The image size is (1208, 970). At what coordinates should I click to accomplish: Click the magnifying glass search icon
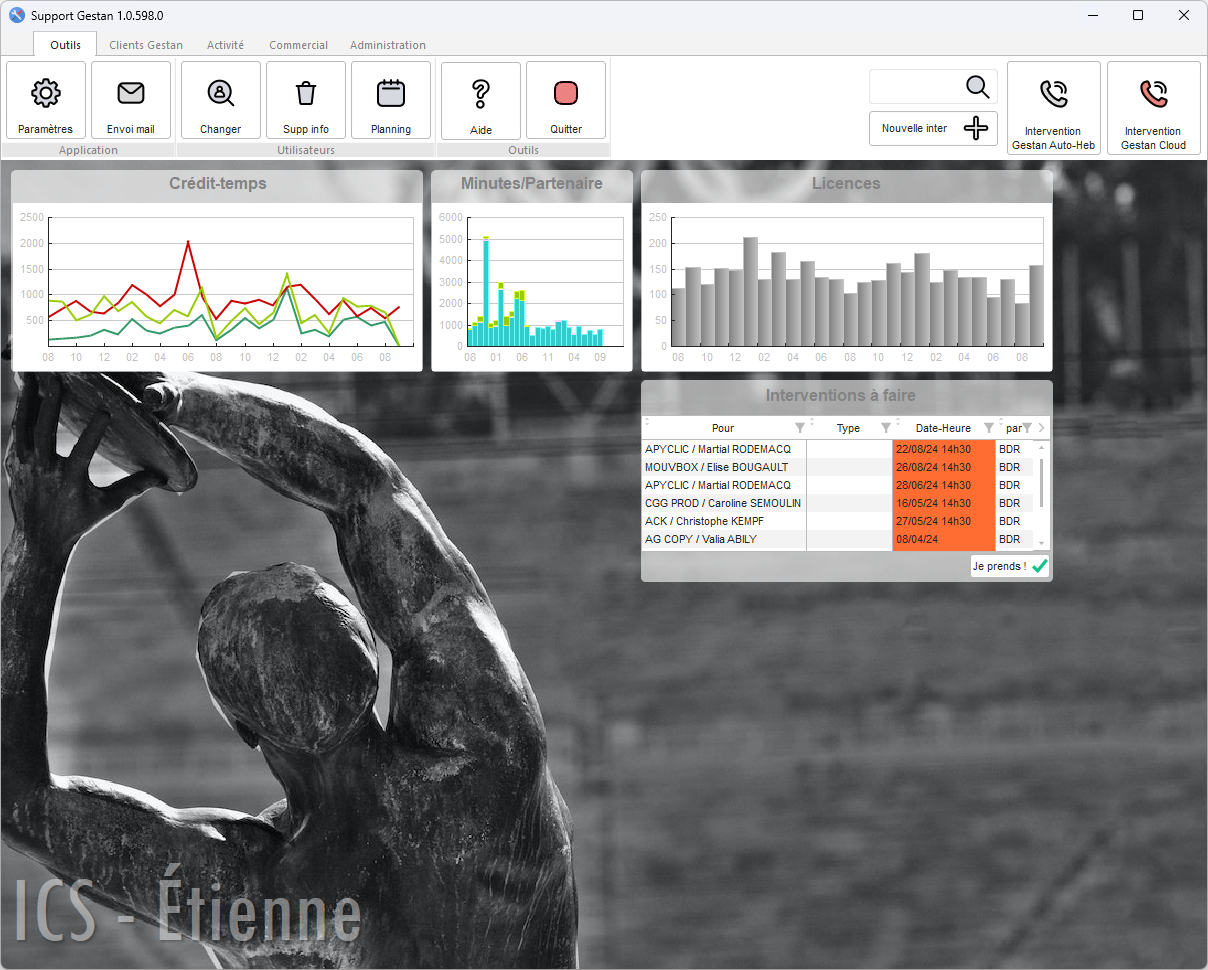977,87
